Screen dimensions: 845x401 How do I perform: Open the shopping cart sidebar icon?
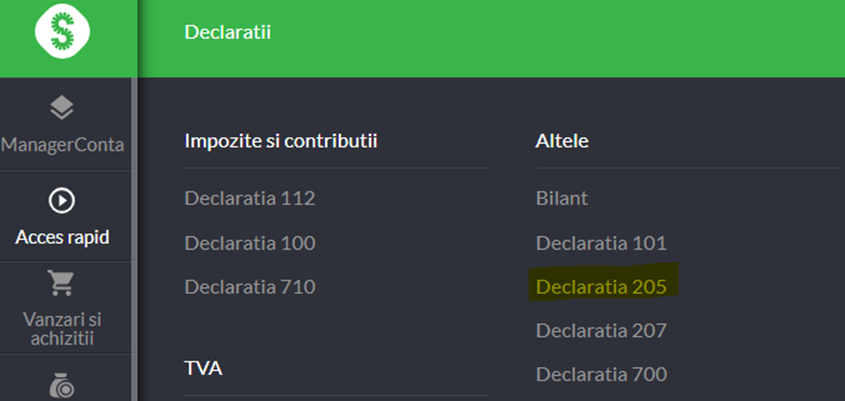pyautogui.click(x=61, y=282)
